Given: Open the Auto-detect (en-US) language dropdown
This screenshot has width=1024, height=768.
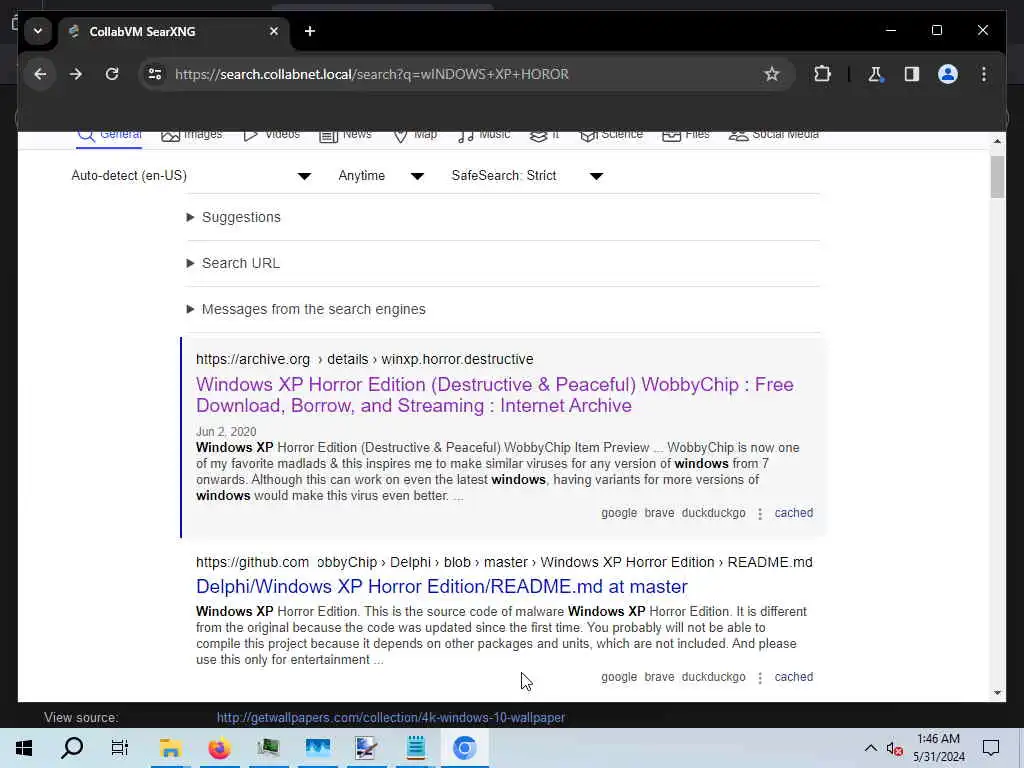Looking at the screenshot, I should [191, 176].
